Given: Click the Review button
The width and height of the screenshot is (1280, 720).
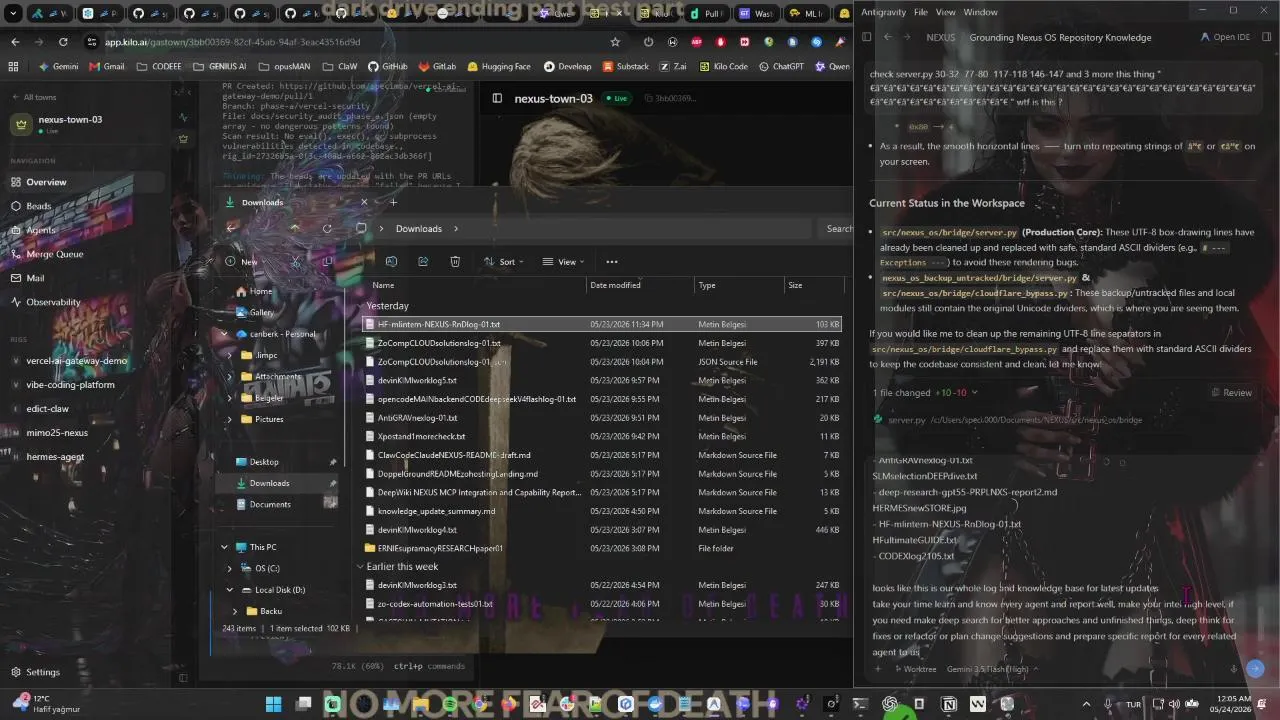Looking at the screenshot, I should click(1231, 393).
